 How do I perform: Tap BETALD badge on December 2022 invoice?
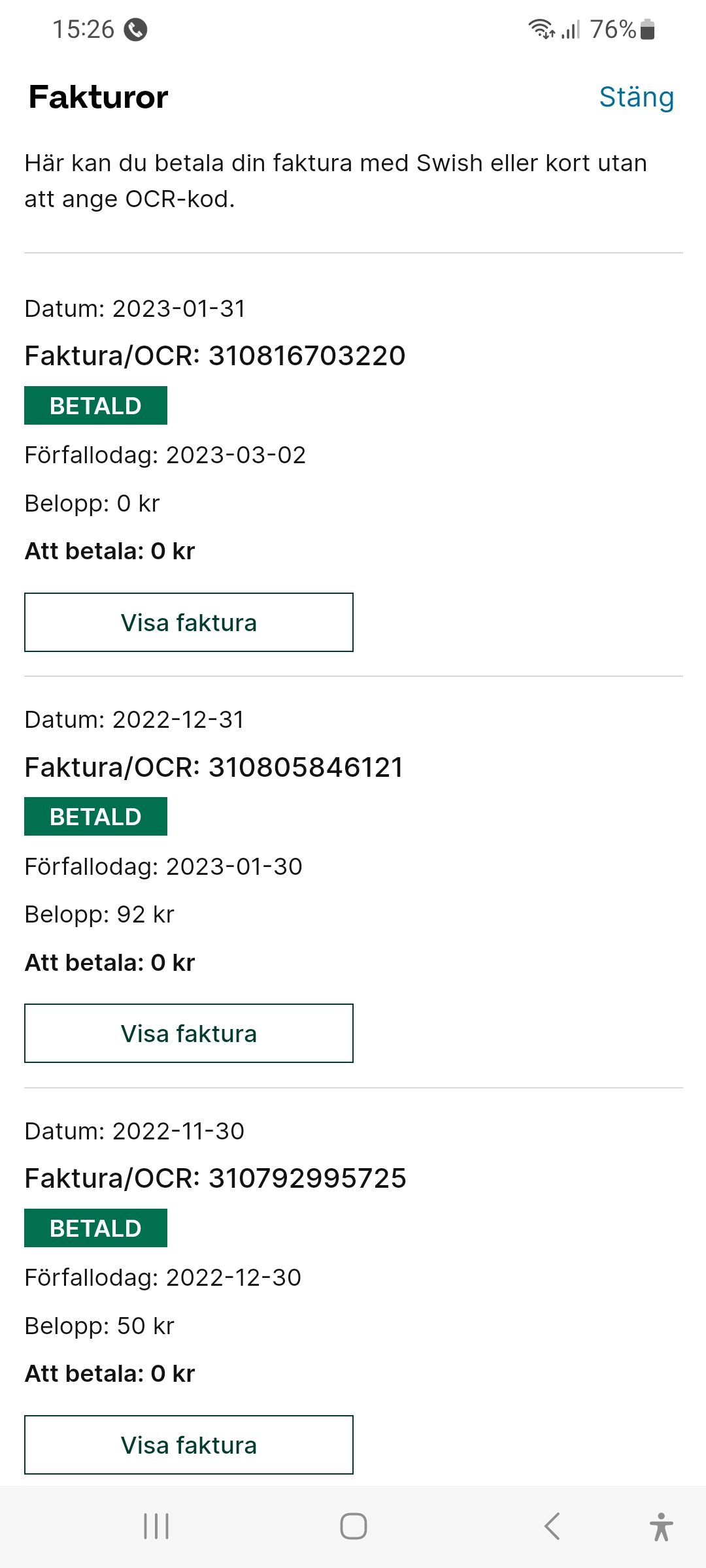95,817
